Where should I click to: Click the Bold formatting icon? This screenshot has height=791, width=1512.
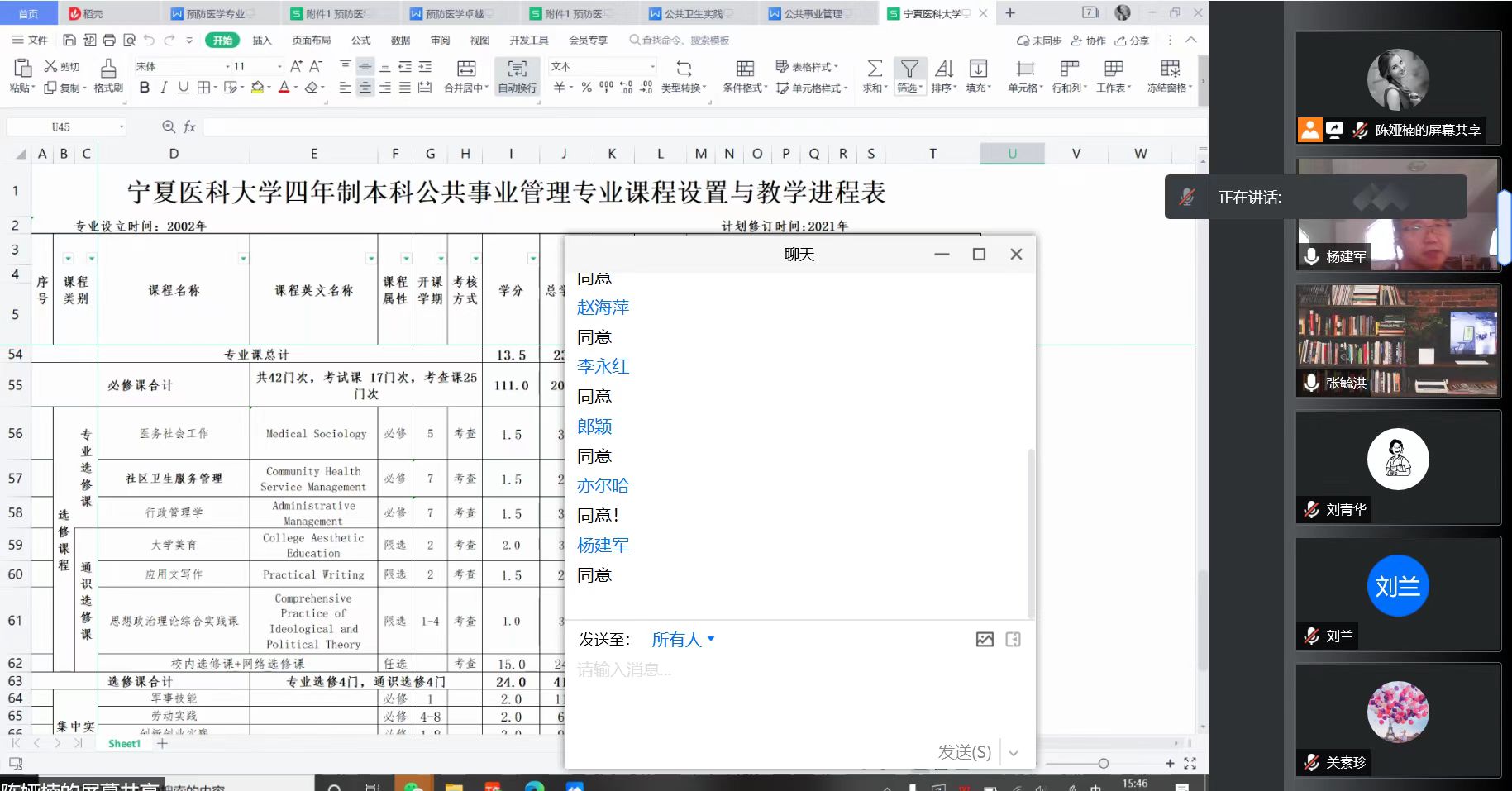pyautogui.click(x=145, y=88)
